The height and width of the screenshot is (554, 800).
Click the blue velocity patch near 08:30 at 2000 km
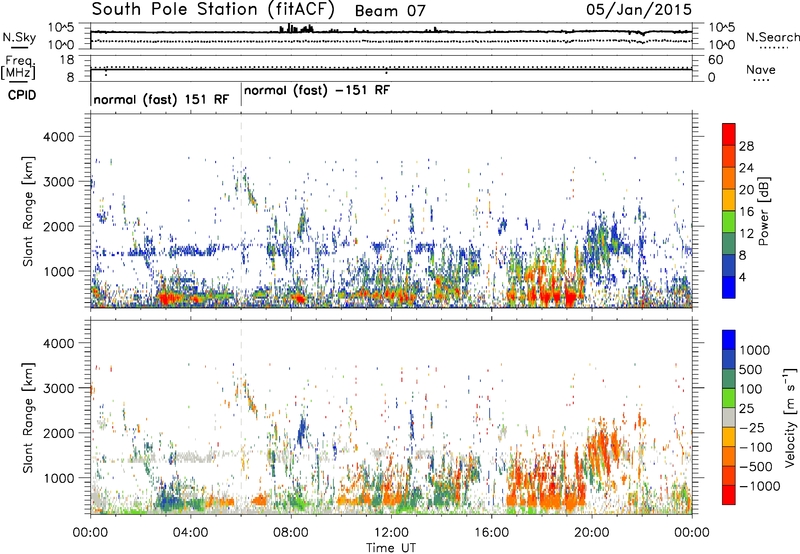click(x=302, y=430)
